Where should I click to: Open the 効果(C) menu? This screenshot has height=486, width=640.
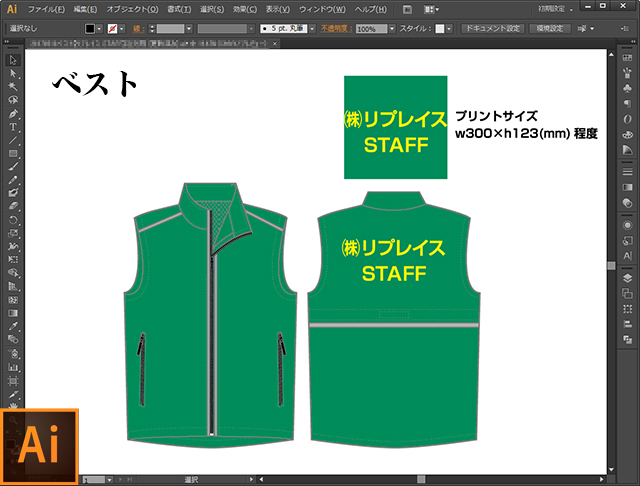(245, 9)
